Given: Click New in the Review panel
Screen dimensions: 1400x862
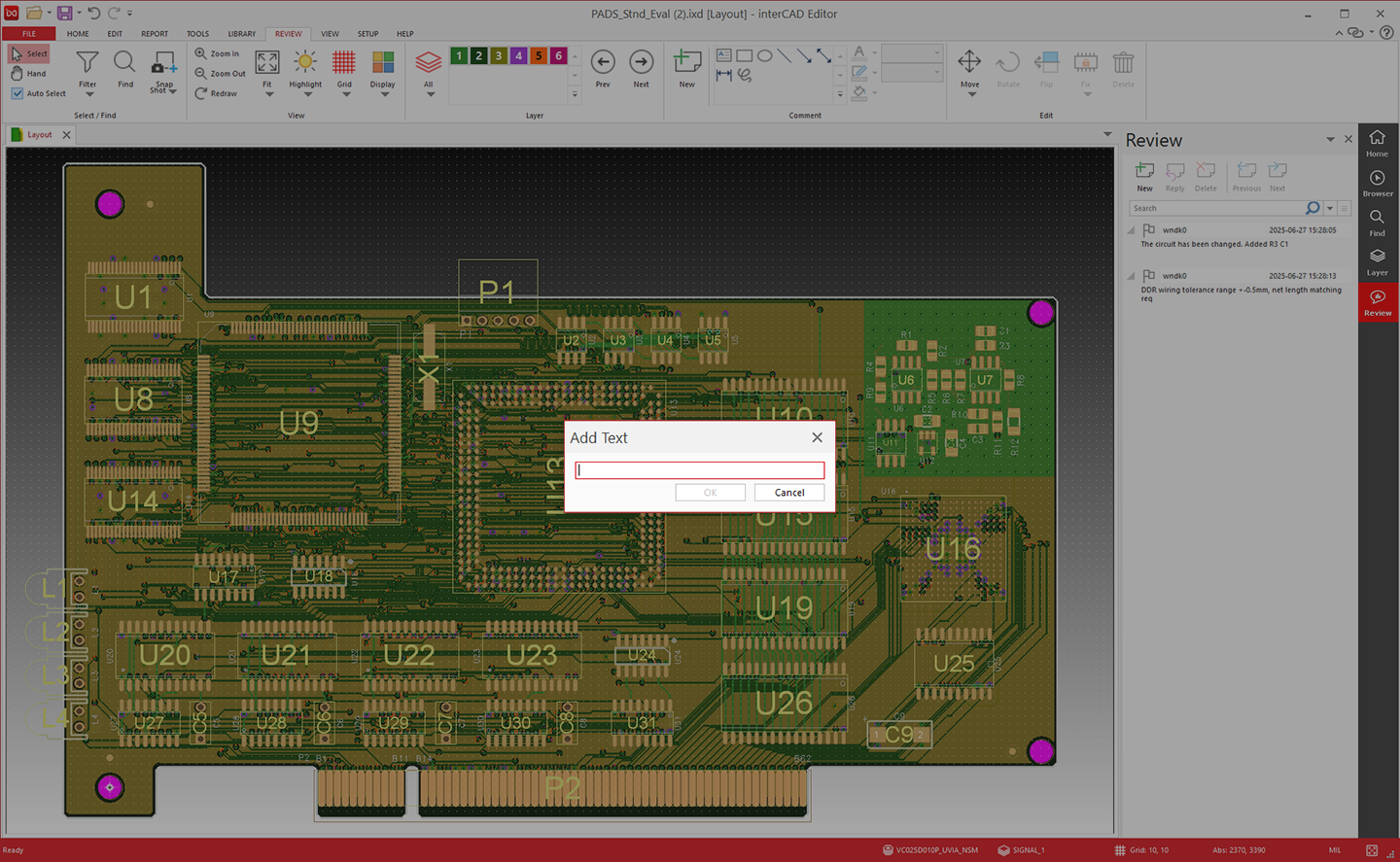Looking at the screenshot, I should click(x=1144, y=177).
